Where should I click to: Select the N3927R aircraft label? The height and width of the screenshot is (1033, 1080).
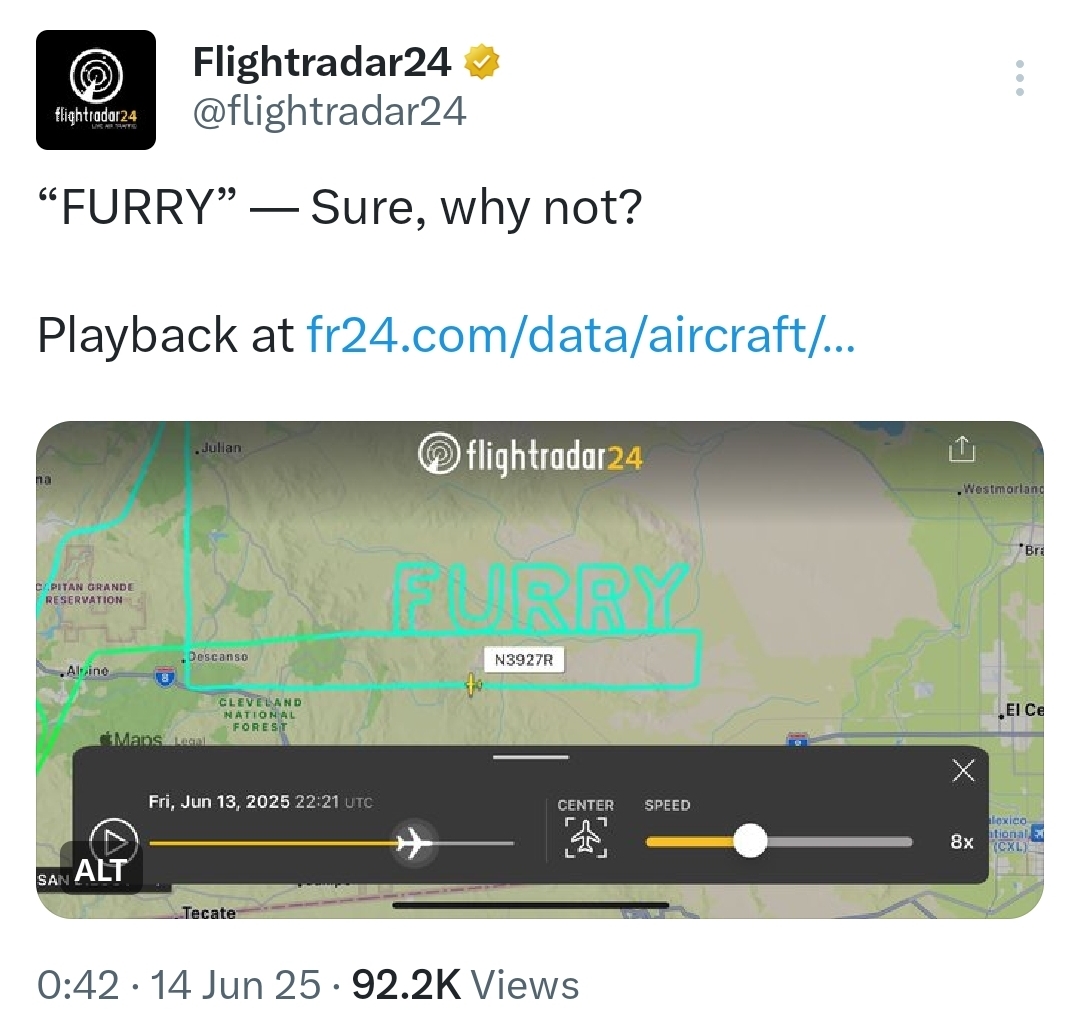[523, 660]
